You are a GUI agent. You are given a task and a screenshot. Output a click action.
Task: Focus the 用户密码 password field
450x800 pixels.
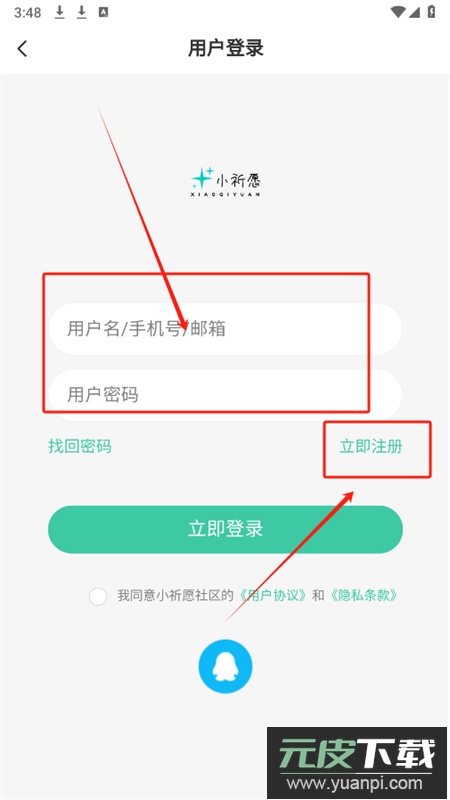tap(225, 394)
